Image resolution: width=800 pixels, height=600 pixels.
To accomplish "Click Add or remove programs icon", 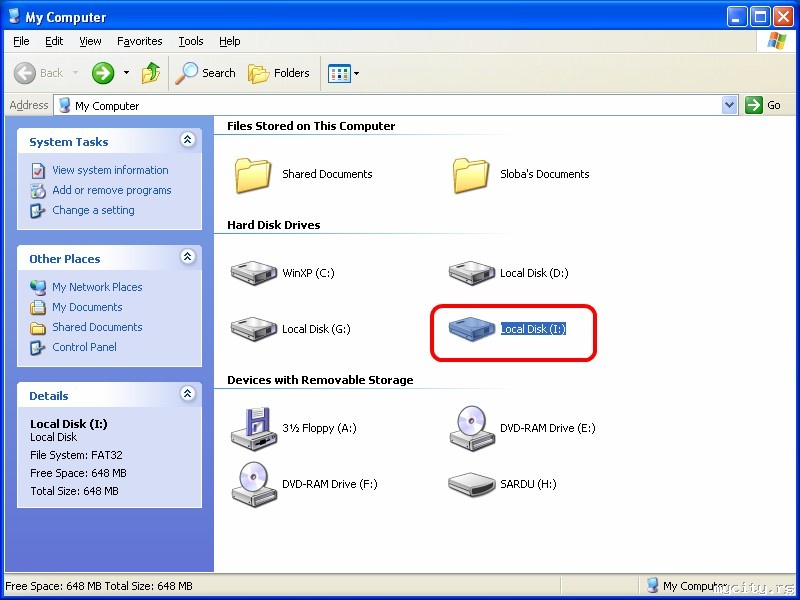I will [38, 190].
